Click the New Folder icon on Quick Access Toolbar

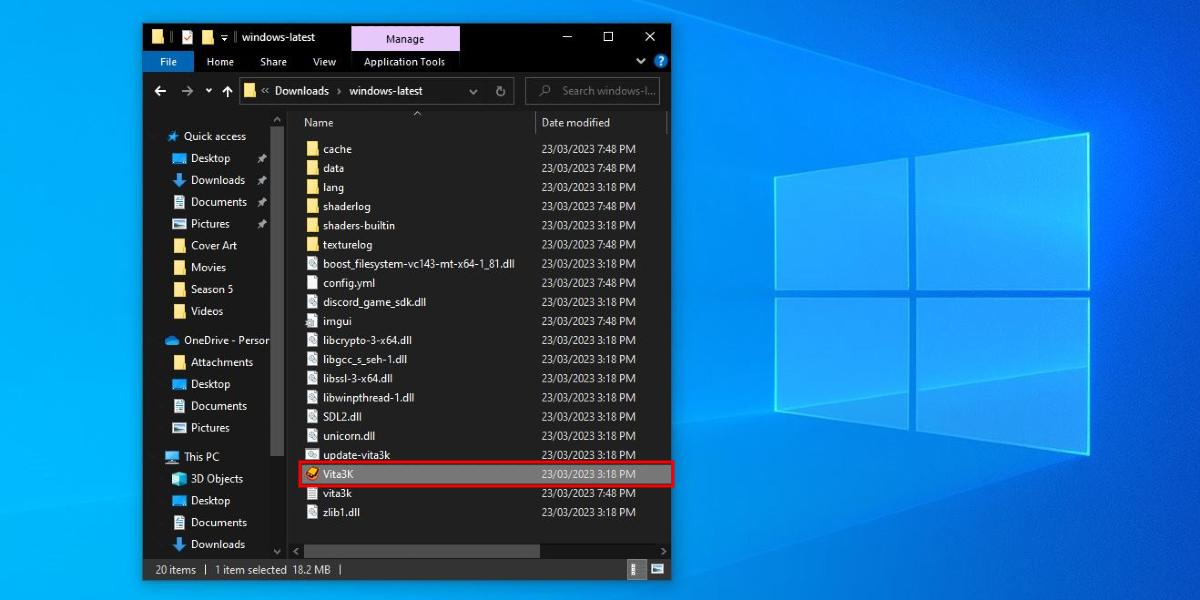click(x=207, y=37)
